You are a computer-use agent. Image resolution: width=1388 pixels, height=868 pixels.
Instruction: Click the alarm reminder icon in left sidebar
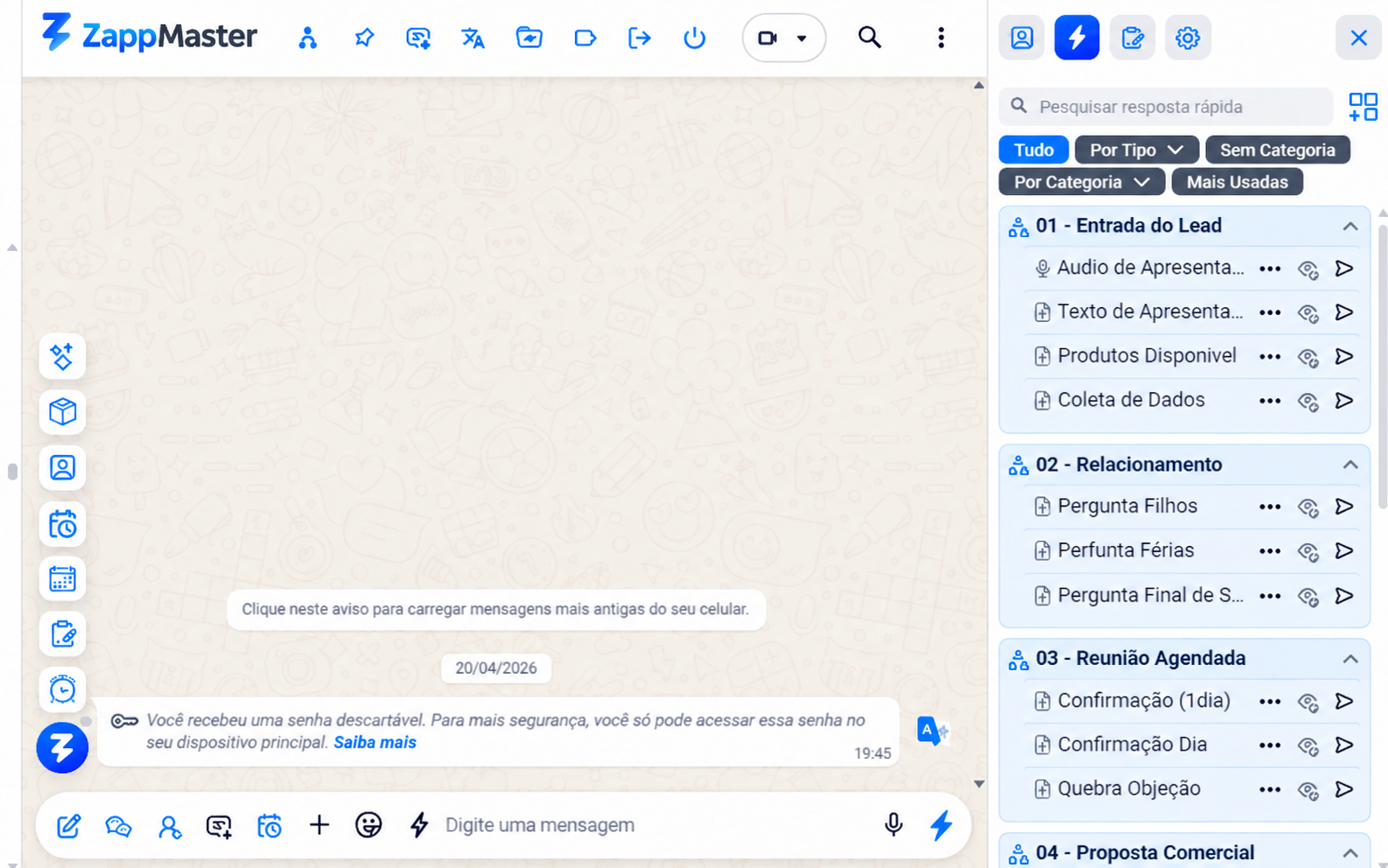62,689
